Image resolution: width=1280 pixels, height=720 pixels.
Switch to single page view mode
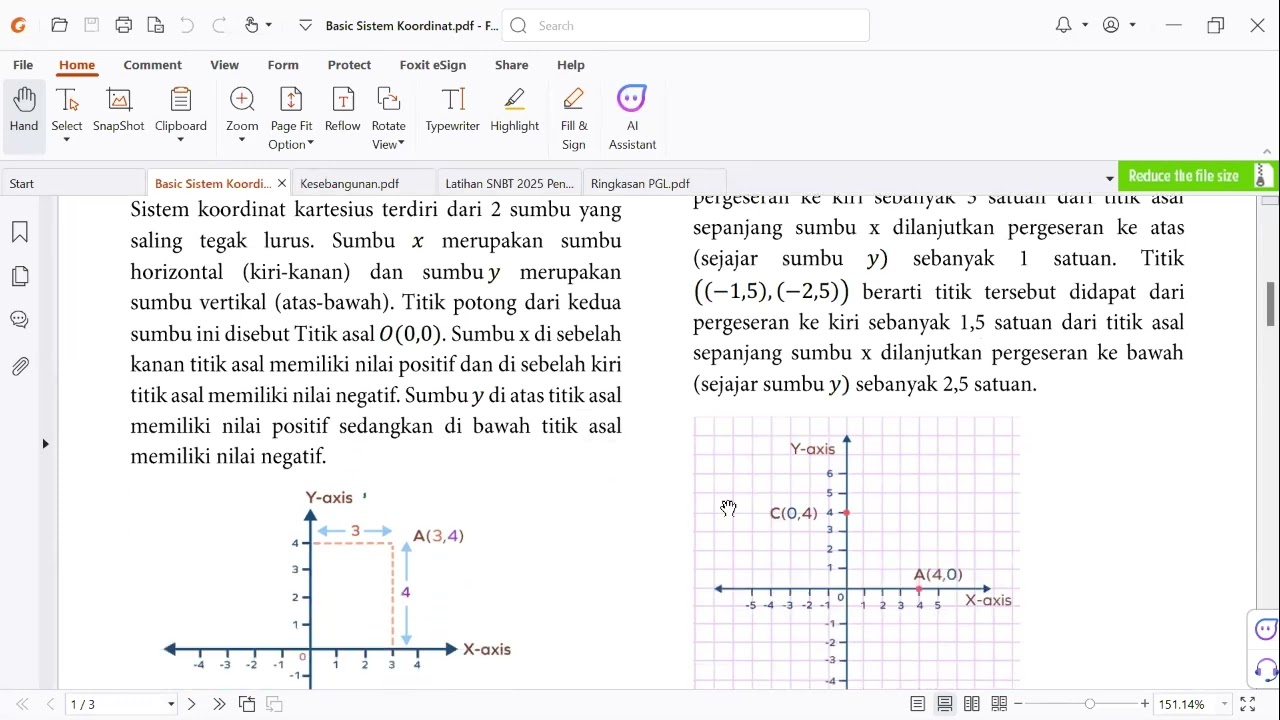pyautogui.click(x=917, y=705)
